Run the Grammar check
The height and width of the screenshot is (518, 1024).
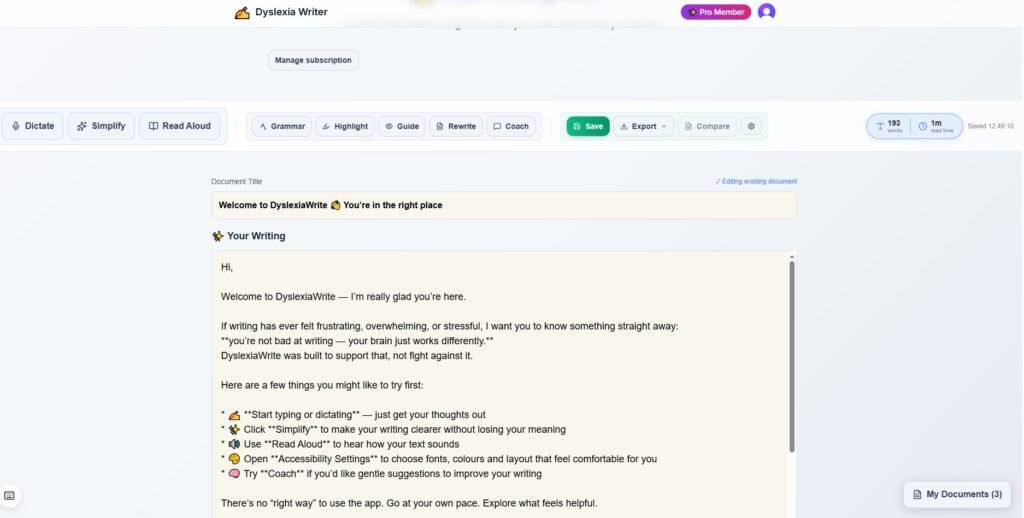point(281,126)
